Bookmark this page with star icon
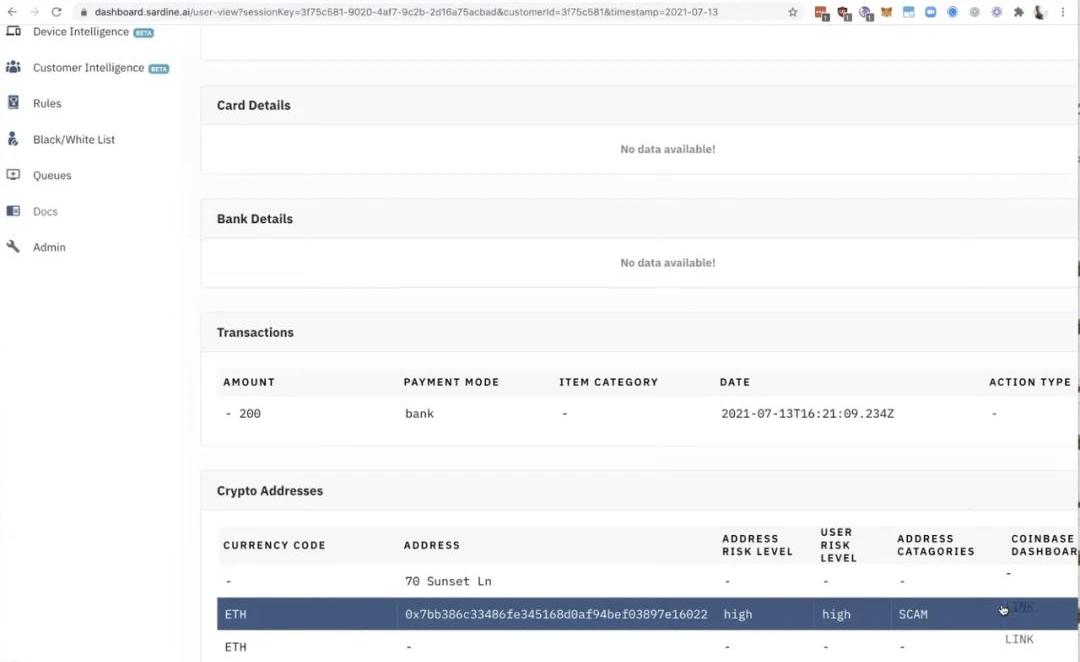 tap(793, 12)
